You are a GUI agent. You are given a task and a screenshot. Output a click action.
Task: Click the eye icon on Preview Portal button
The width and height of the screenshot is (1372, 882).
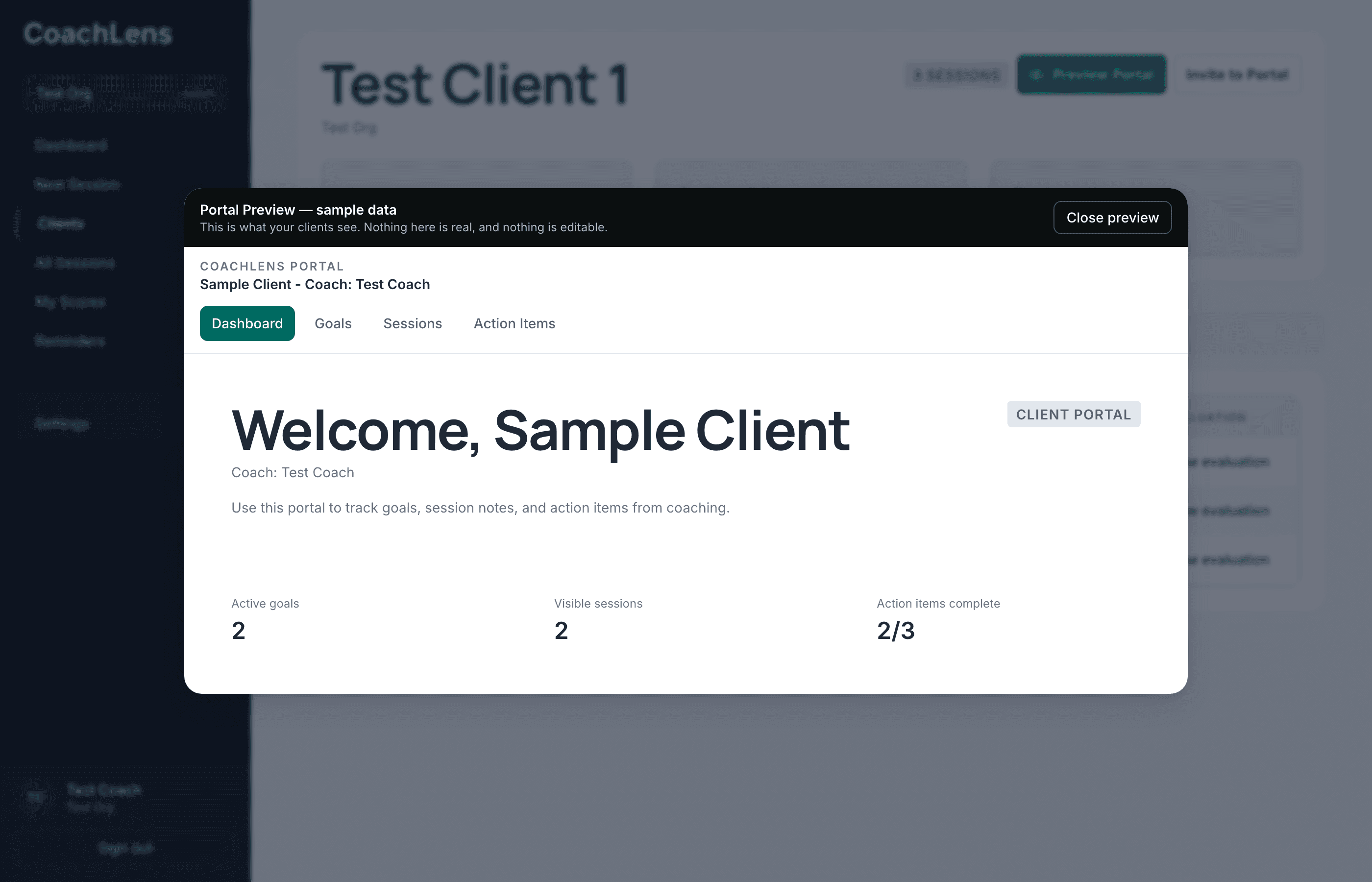1037,74
